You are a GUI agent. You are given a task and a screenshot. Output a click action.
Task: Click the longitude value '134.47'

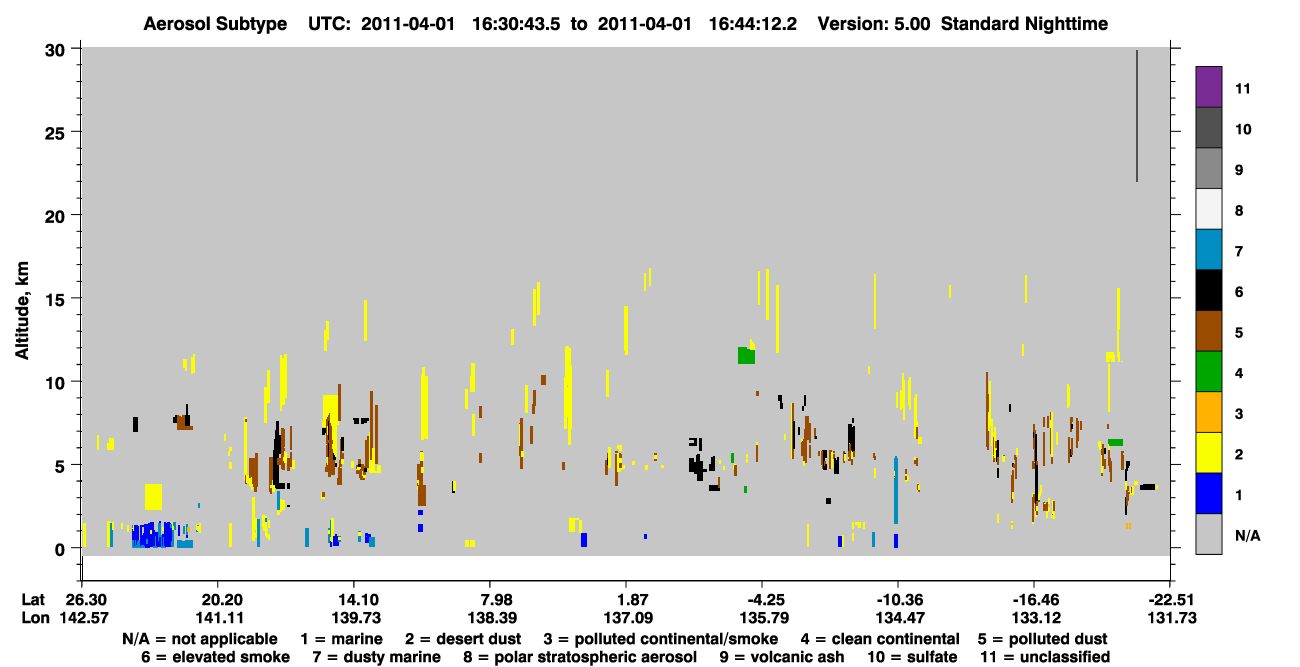click(x=898, y=618)
